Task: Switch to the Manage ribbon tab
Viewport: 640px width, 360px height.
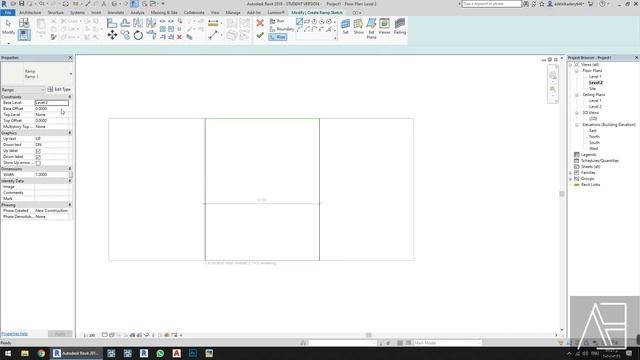Action: [x=233, y=13]
